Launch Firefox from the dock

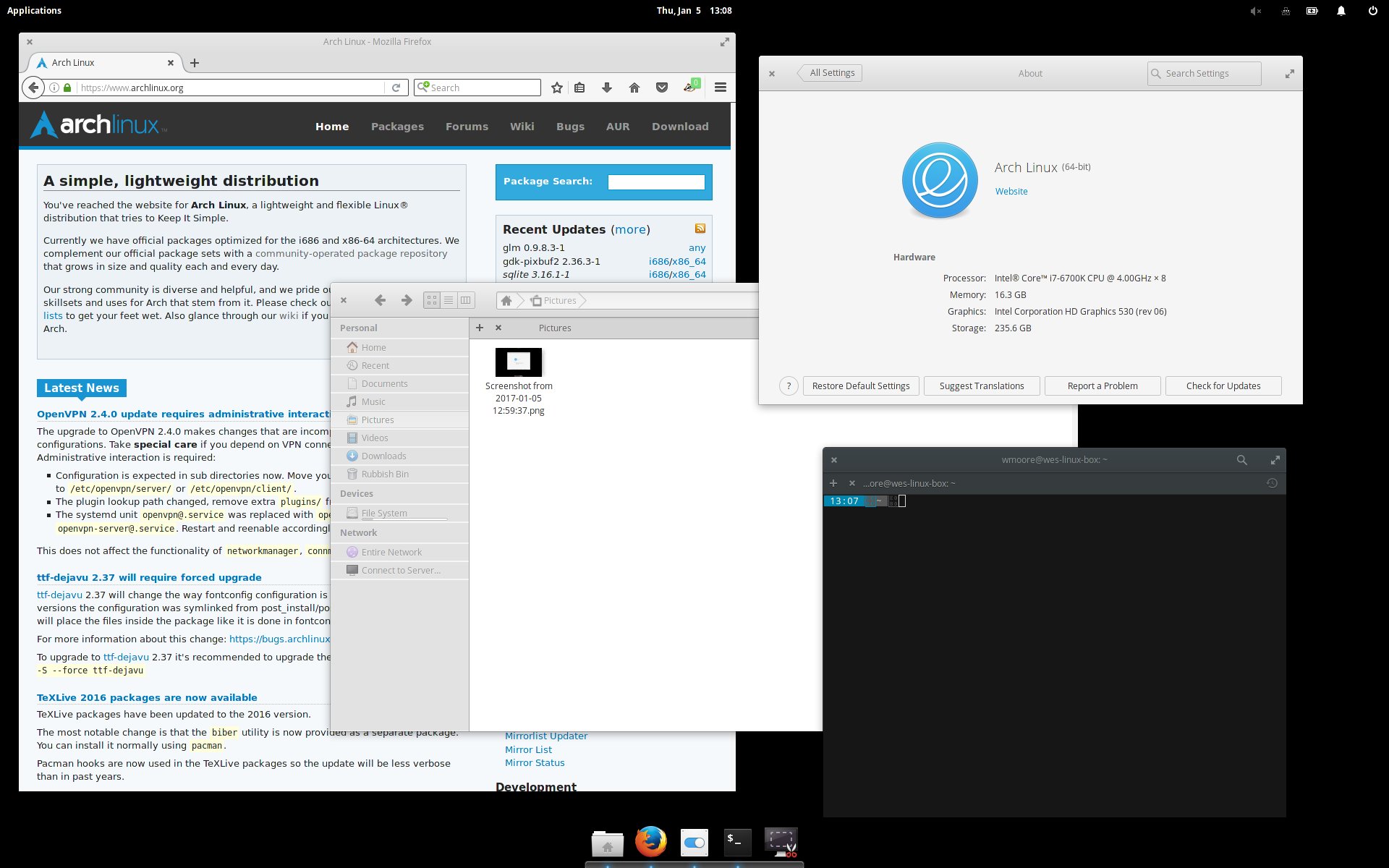[x=651, y=842]
